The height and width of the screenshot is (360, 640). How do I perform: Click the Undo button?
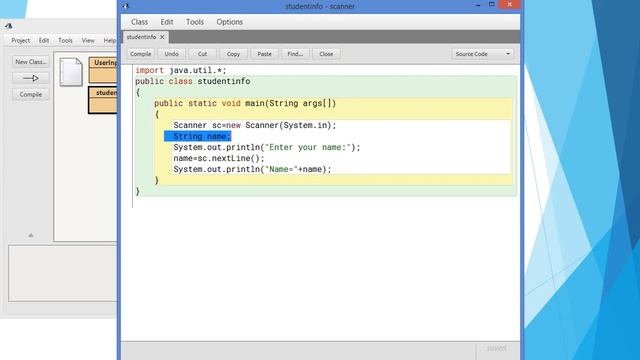coord(171,54)
